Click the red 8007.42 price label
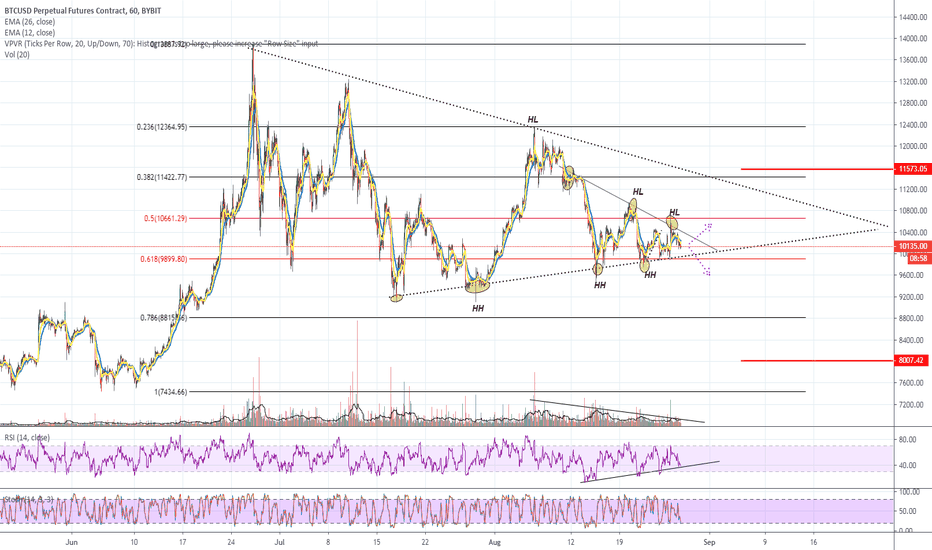 tap(912, 360)
